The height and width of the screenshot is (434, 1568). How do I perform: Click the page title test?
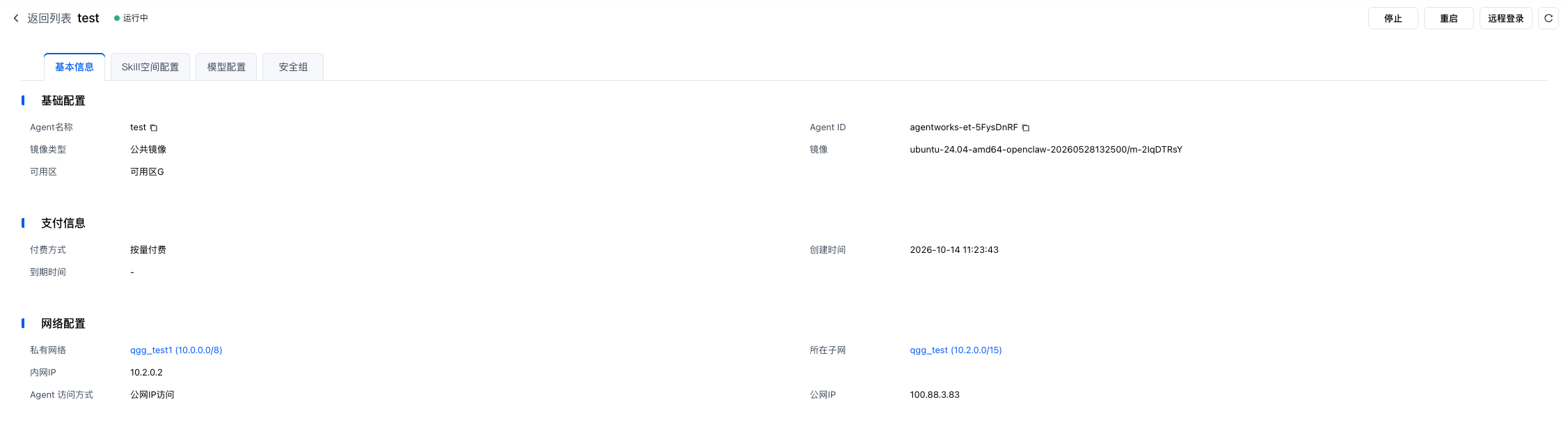(88, 18)
